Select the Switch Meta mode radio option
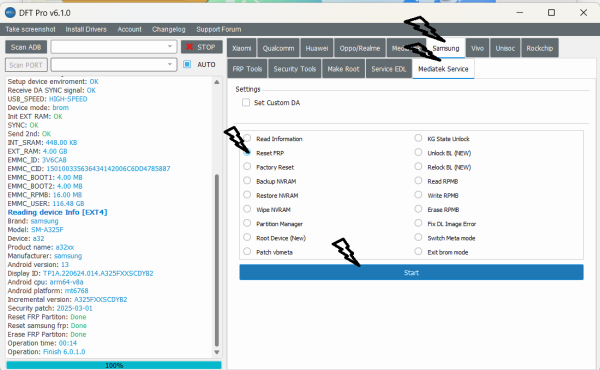600x370 pixels. [x=418, y=237]
